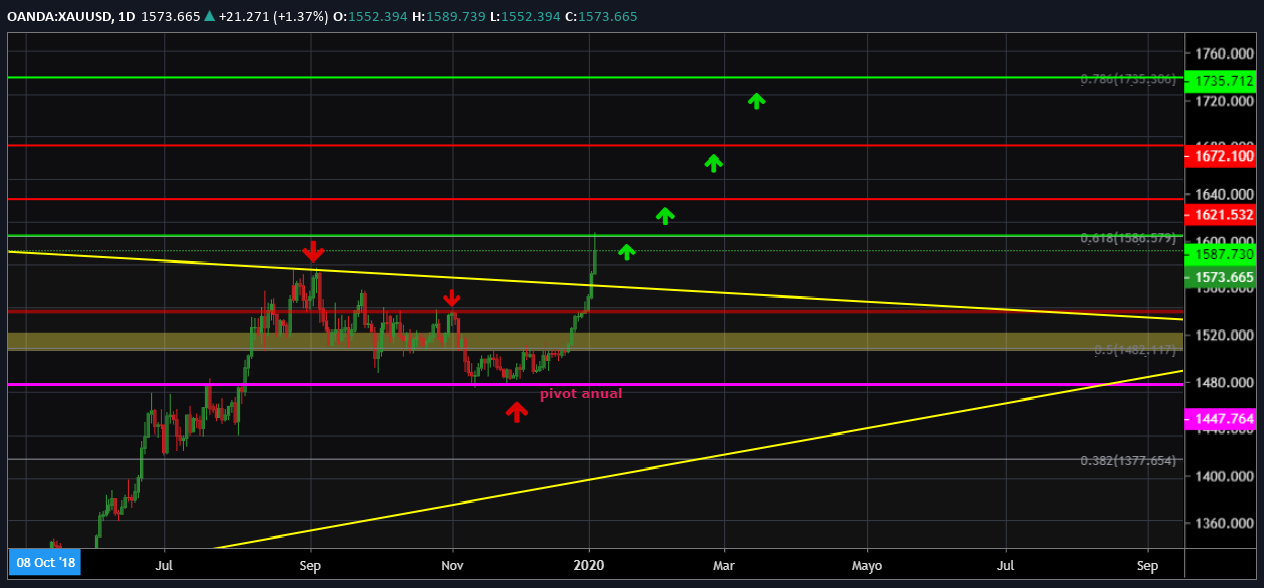Image resolution: width=1264 pixels, height=588 pixels.
Task: Click the 1D interval label
Action: (125, 17)
